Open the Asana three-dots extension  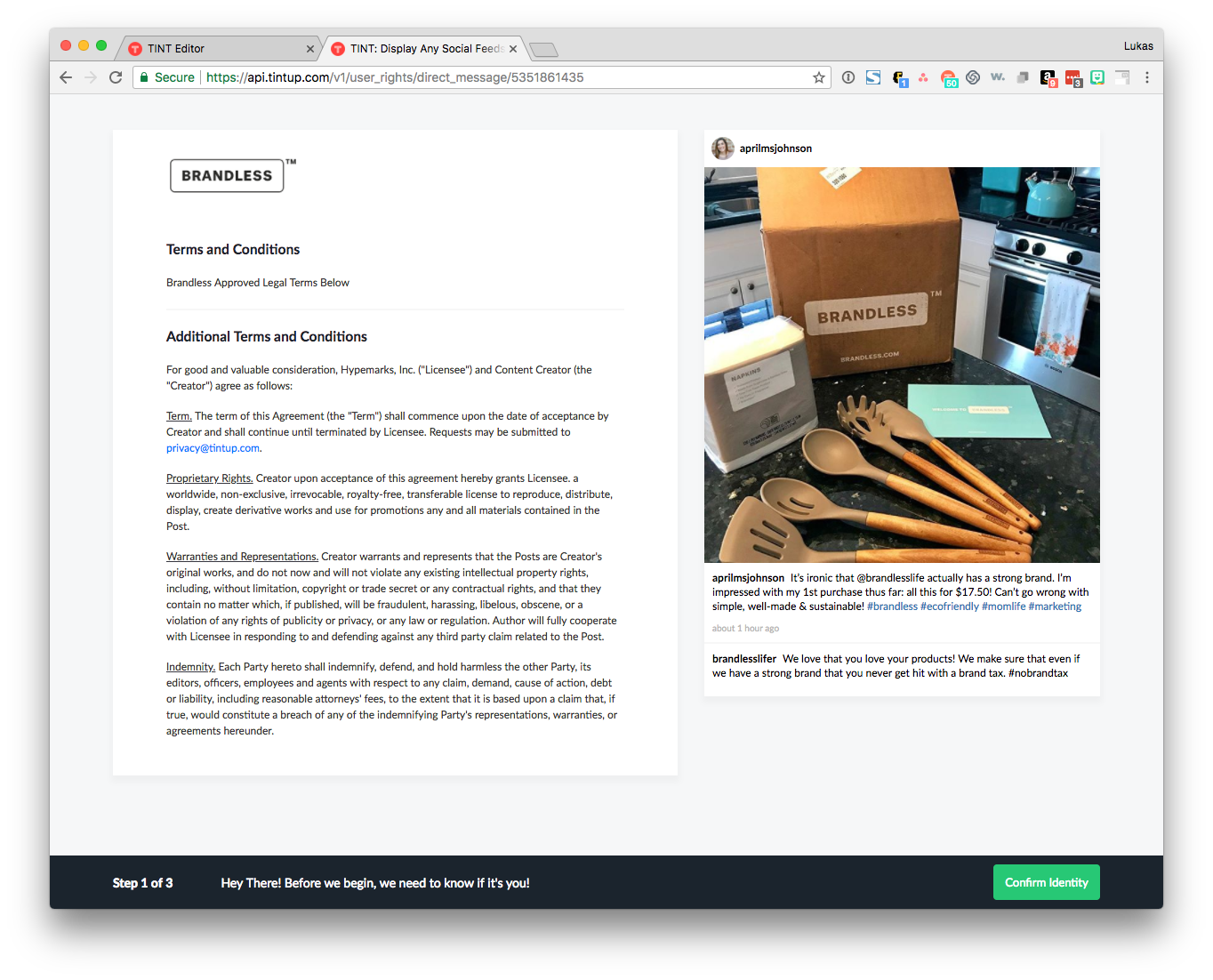click(923, 77)
